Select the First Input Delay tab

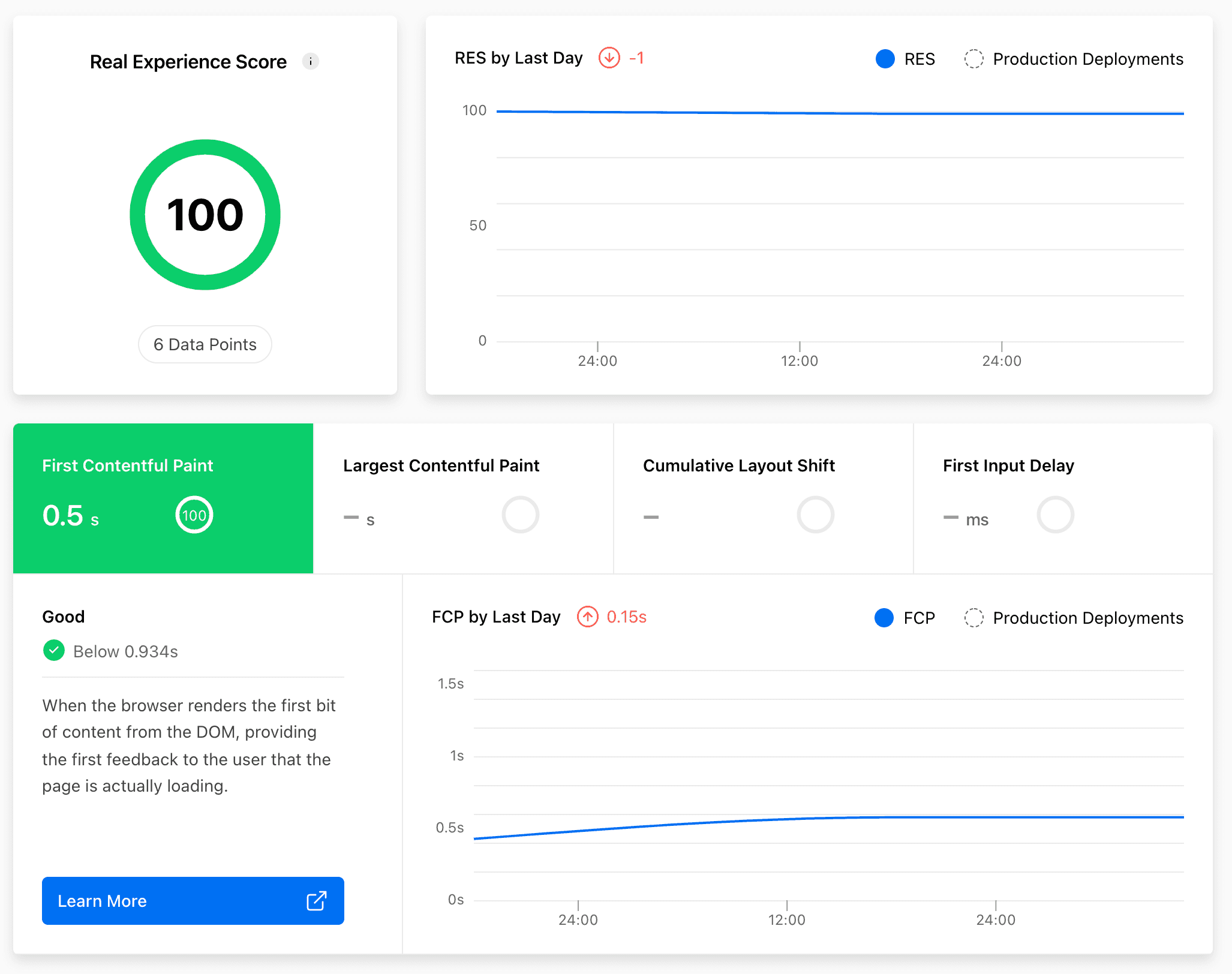coord(1008,466)
